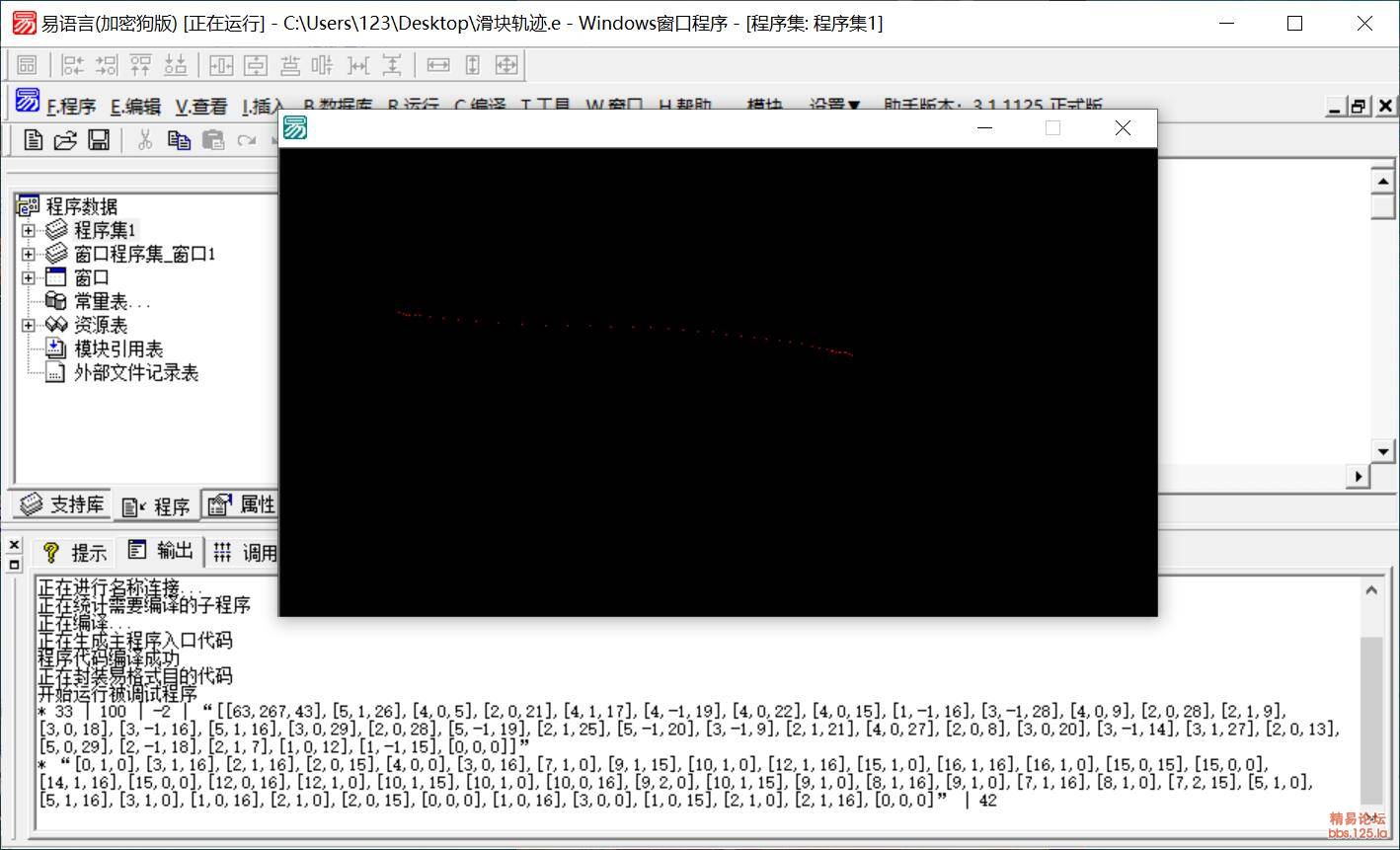Image resolution: width=1400 pixels, height=850 pixels.
Task: Open the F.程序 menu
Action: click(x=71, y=107)
